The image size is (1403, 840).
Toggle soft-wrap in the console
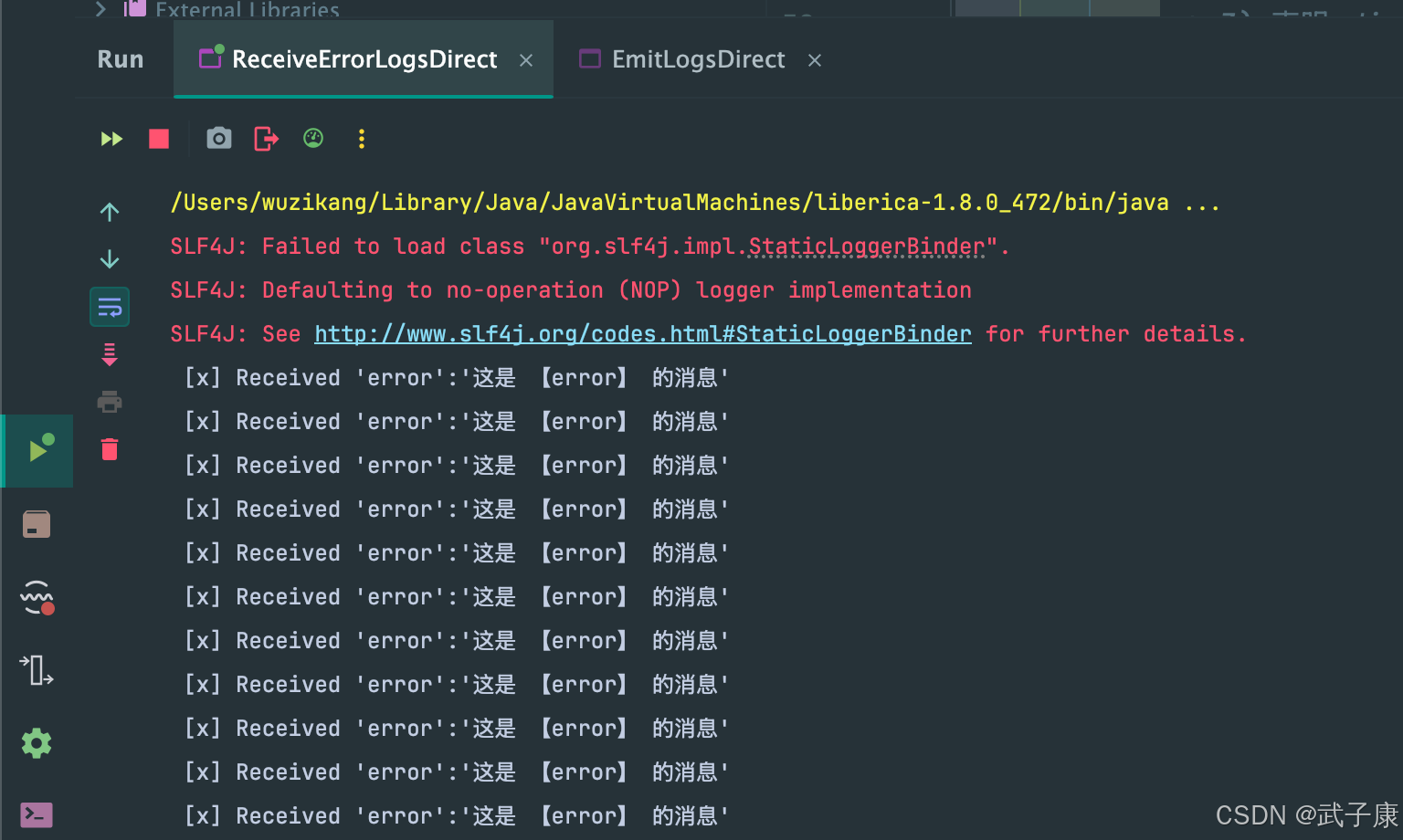[x=109, y=306]
